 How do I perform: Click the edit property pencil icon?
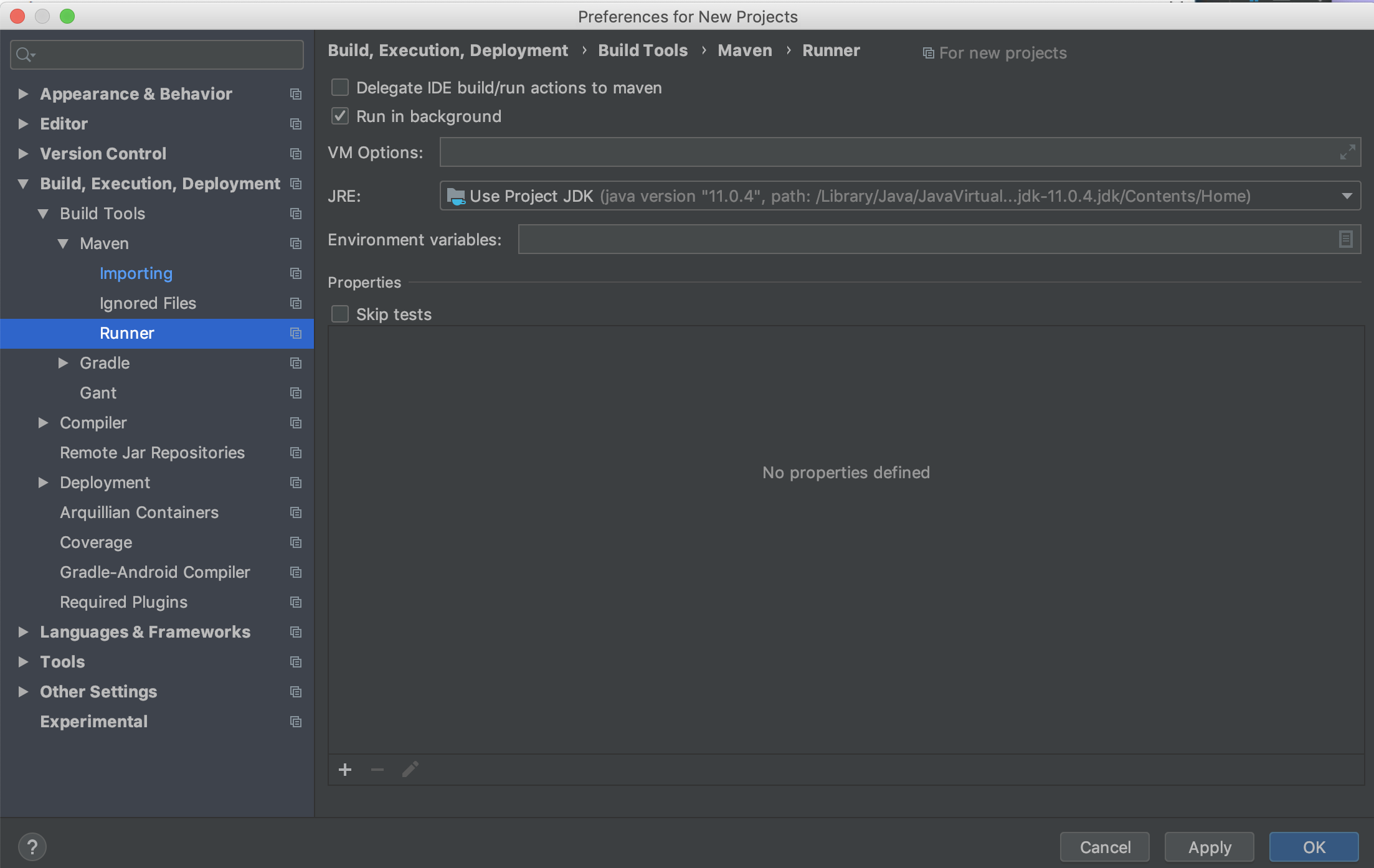(410, 770)
